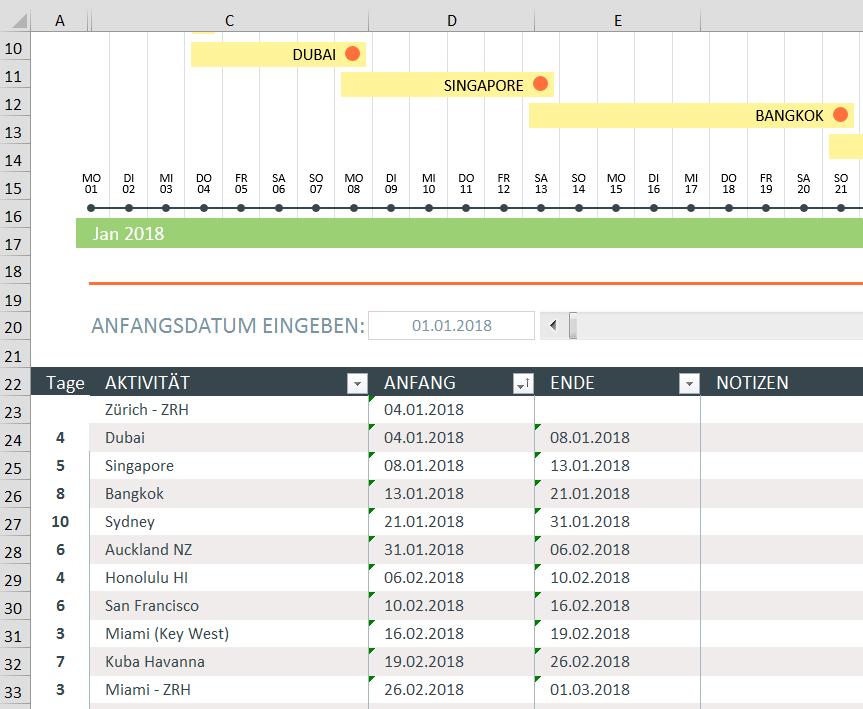Image resolution: width=863 pixels, height=709 pixels.
Task: Open the AKTIVITÄT column filter dropdown
Action: [357, 383]
